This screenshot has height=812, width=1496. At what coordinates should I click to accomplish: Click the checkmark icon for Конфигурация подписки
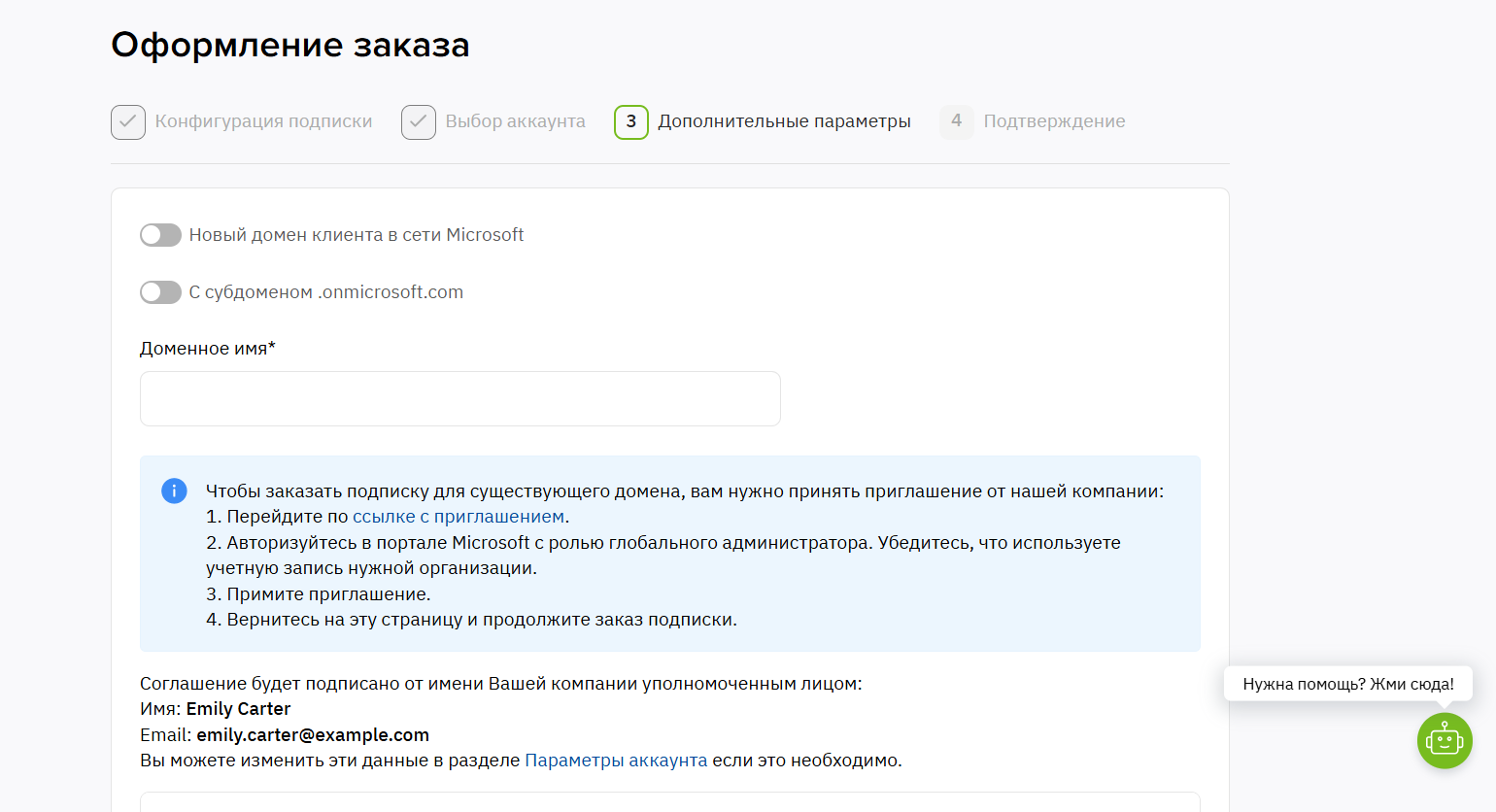pyautogui.click(x=128, y=122)
